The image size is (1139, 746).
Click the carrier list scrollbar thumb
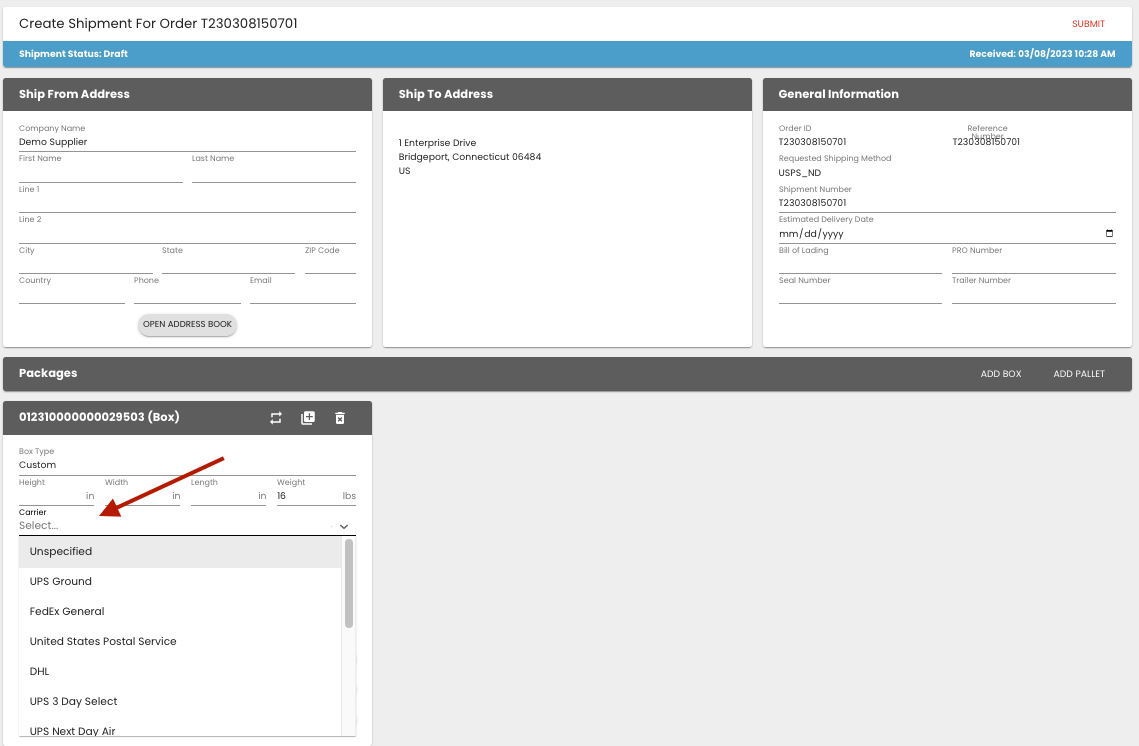coord(349,584)
